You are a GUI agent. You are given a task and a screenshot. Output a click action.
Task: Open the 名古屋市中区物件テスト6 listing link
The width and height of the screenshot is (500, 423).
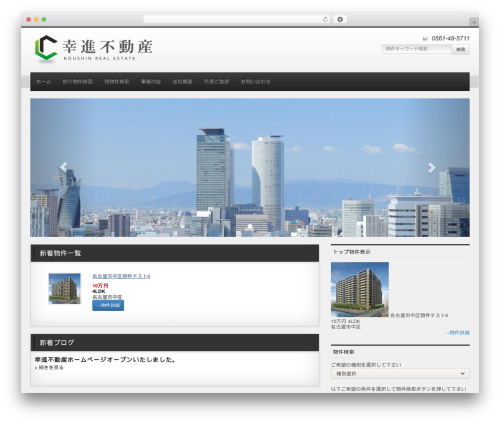pyautogui.click(x=121, y=276)
